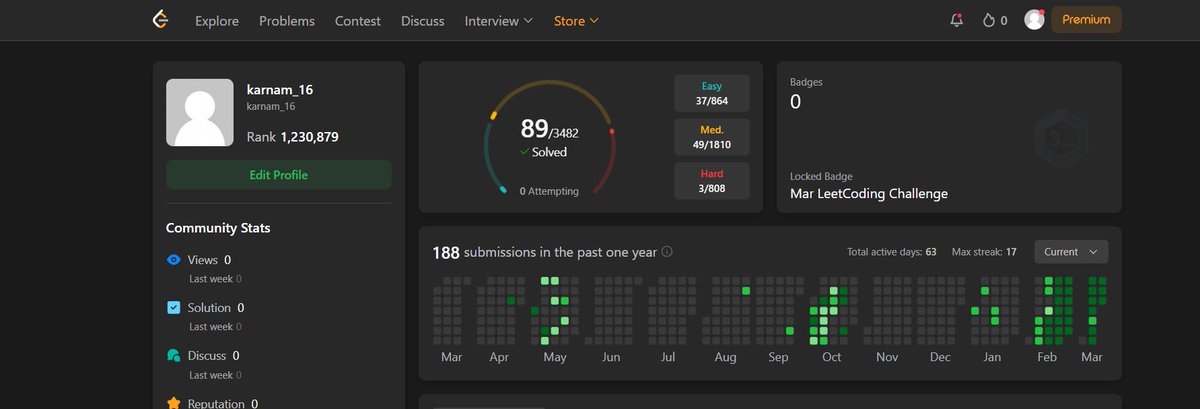Open the Explore page
The image size is (1200, 409).
pos(217,20)
